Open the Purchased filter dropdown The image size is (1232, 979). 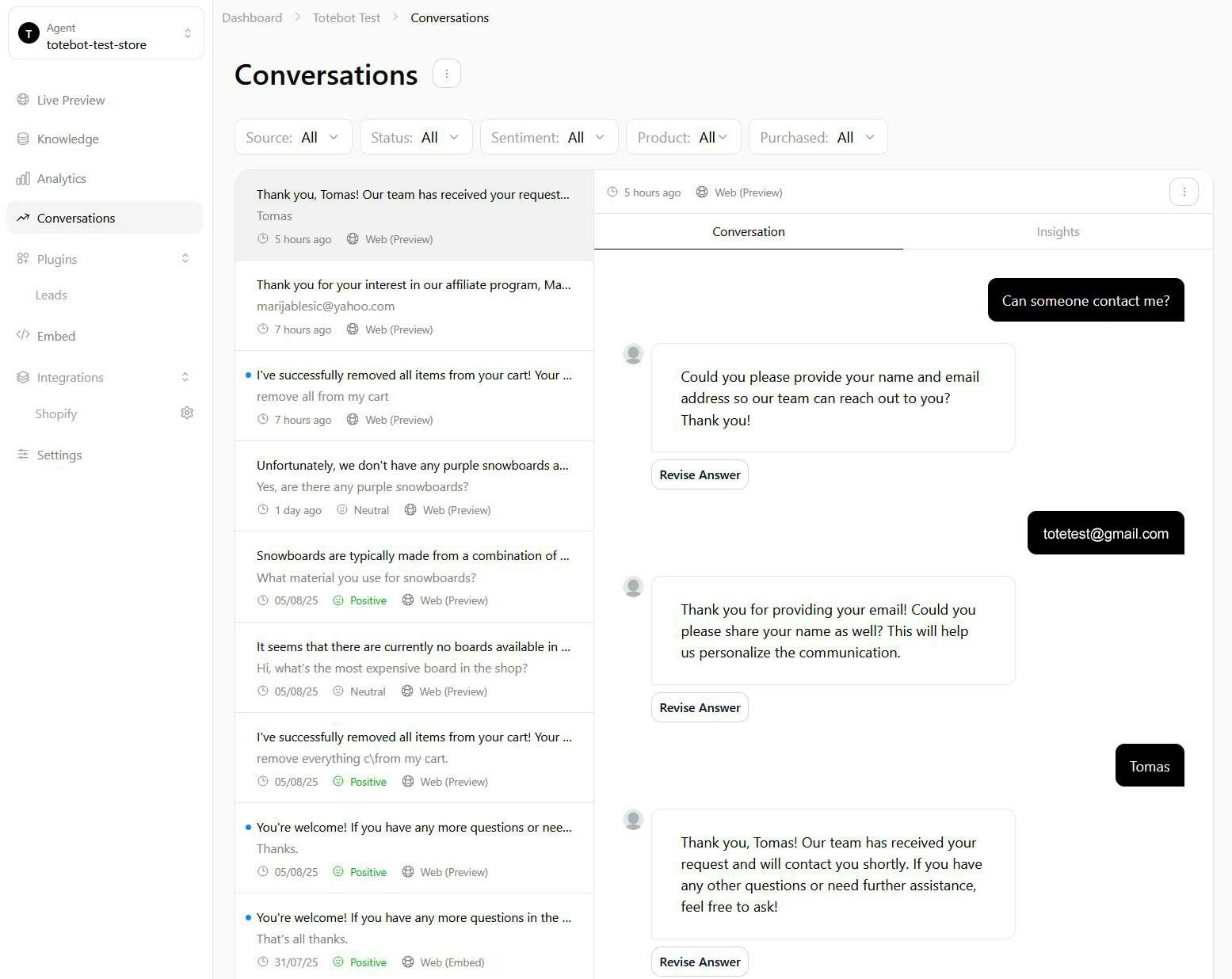coord(818,136)
